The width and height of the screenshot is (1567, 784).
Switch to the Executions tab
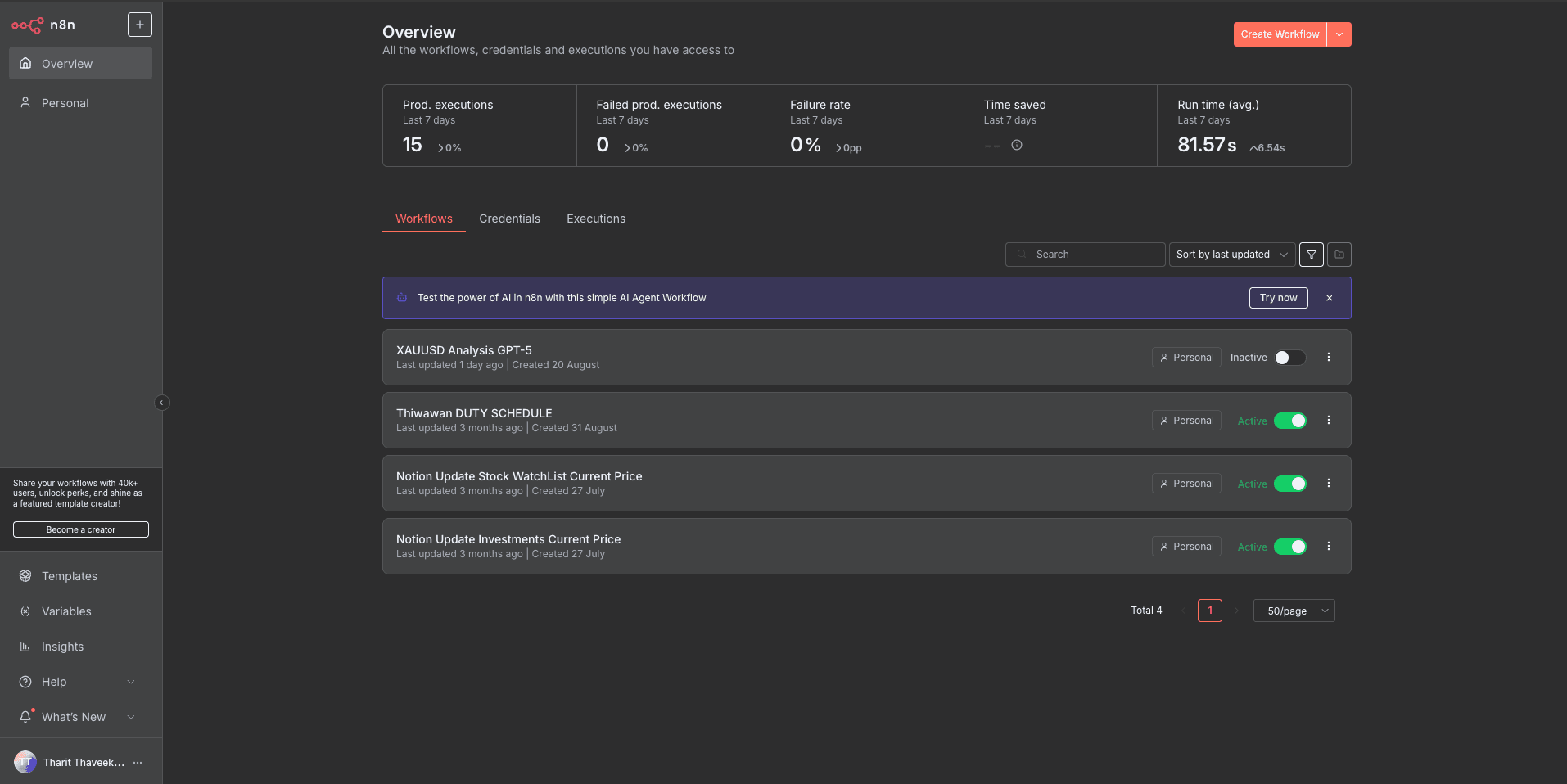[x=596, y=219]
